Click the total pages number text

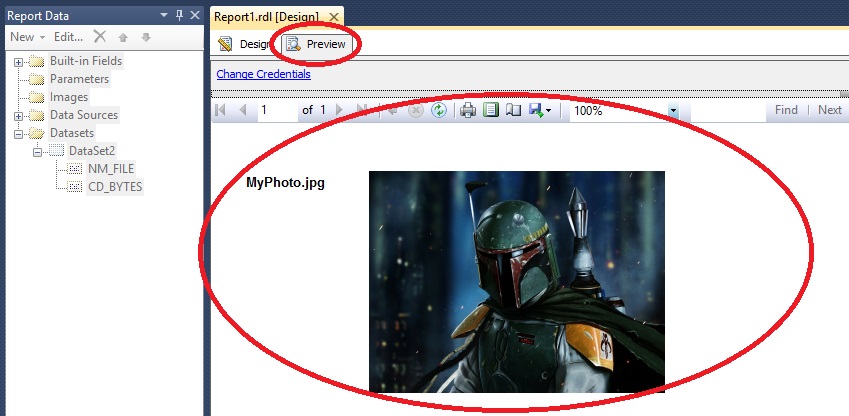[x=323, y=110]
